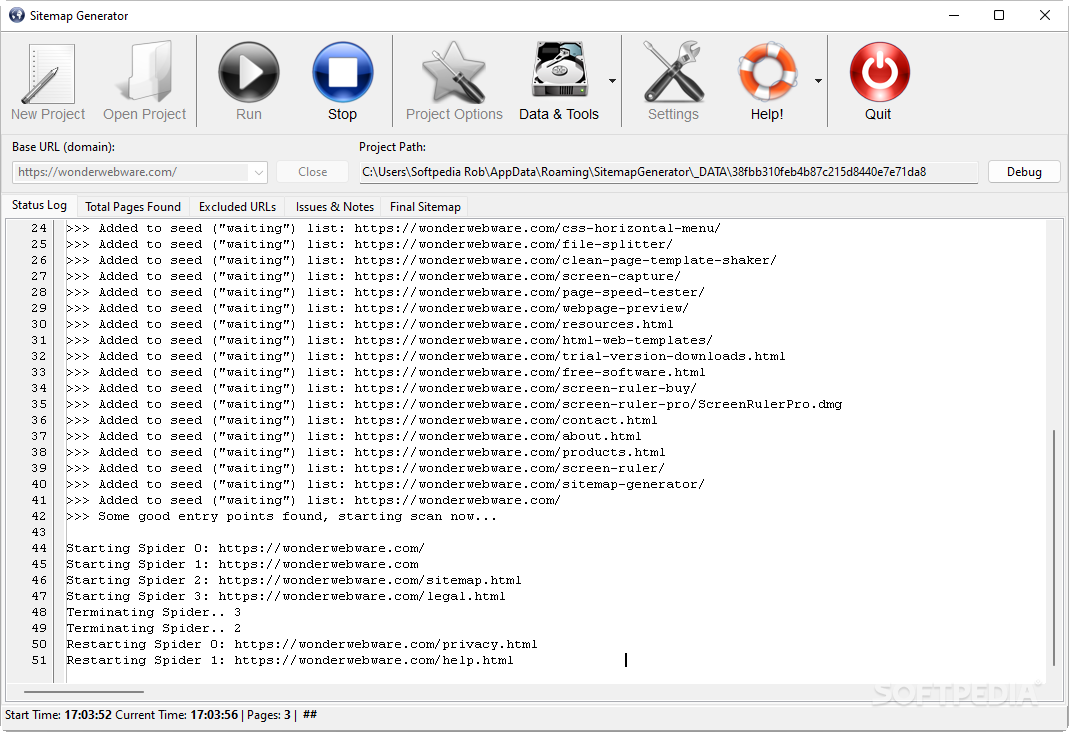Click log line with file-splitter URL

click(370, 244)
